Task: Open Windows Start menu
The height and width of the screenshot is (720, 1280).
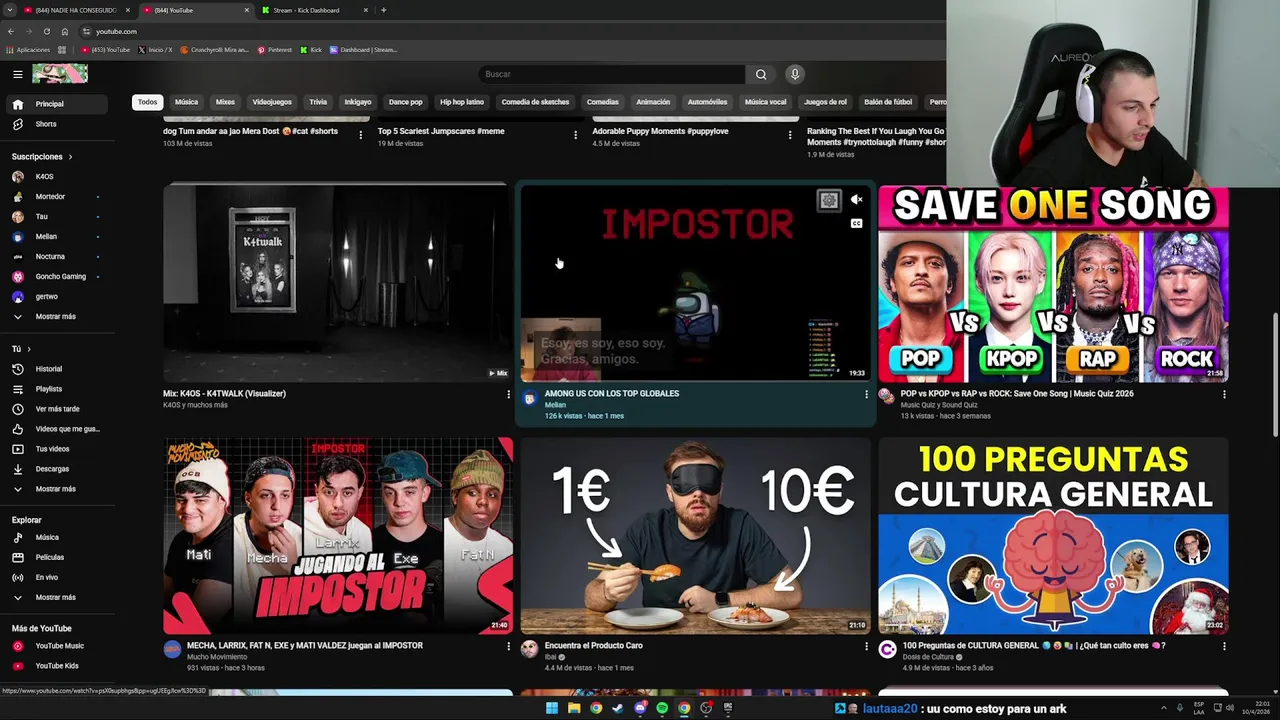Action: (552, 708)
